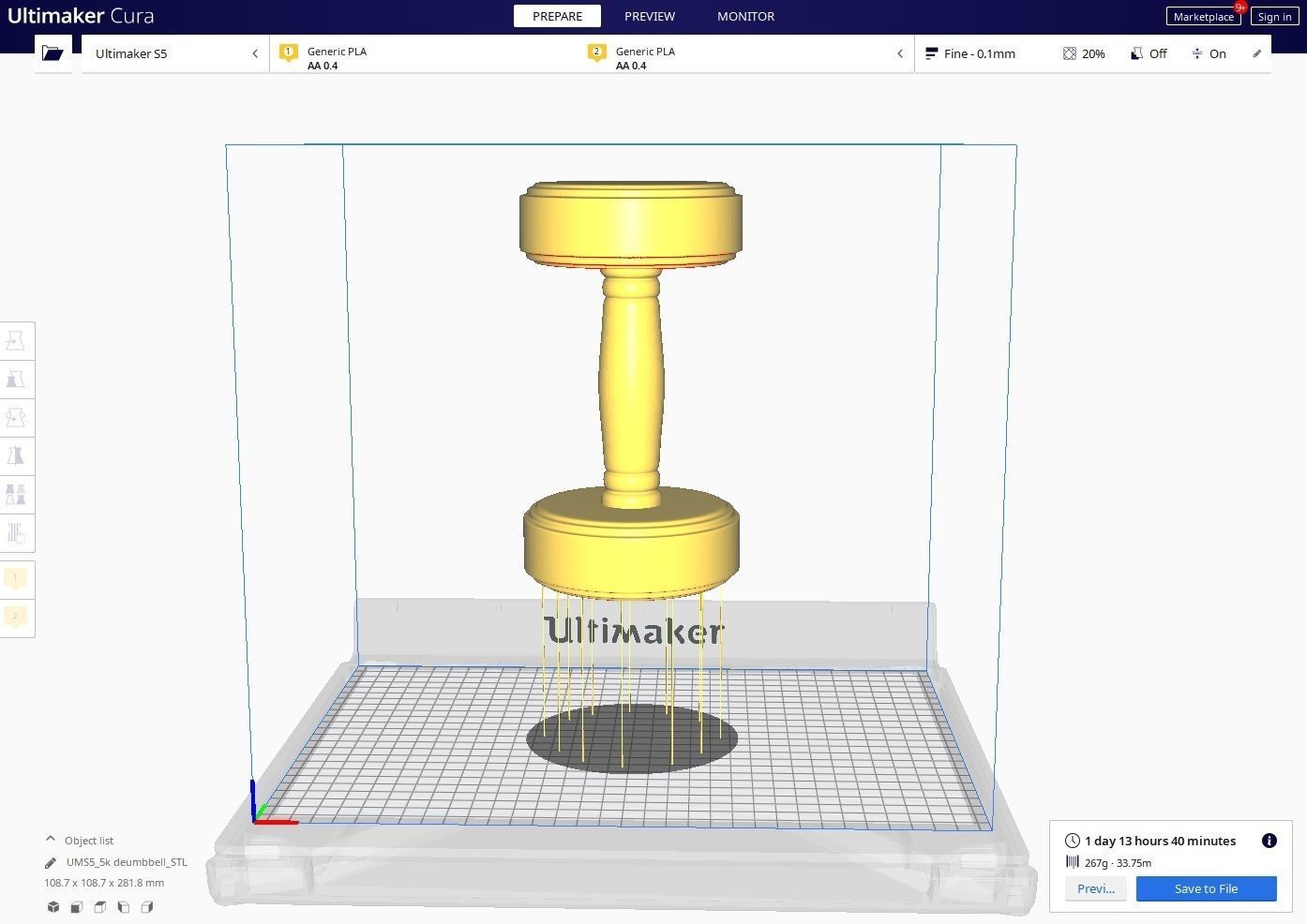Select the Support Blocker tool
1307x924 pixels.
pyautogui.click(x=16, y=533)
